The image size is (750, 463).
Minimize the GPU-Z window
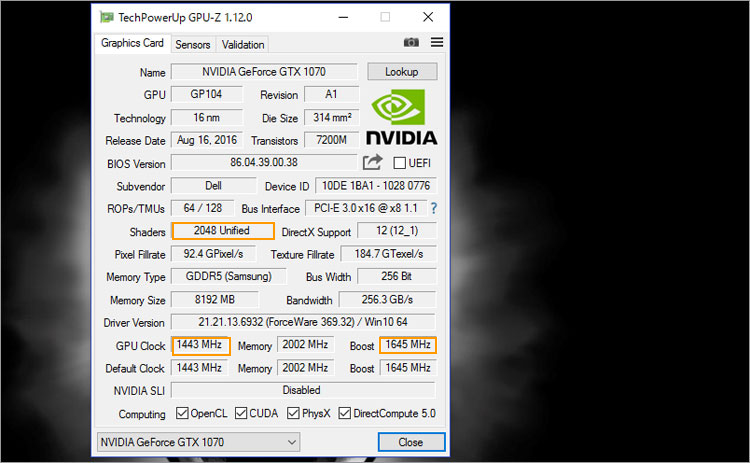(x=343, y=17)
